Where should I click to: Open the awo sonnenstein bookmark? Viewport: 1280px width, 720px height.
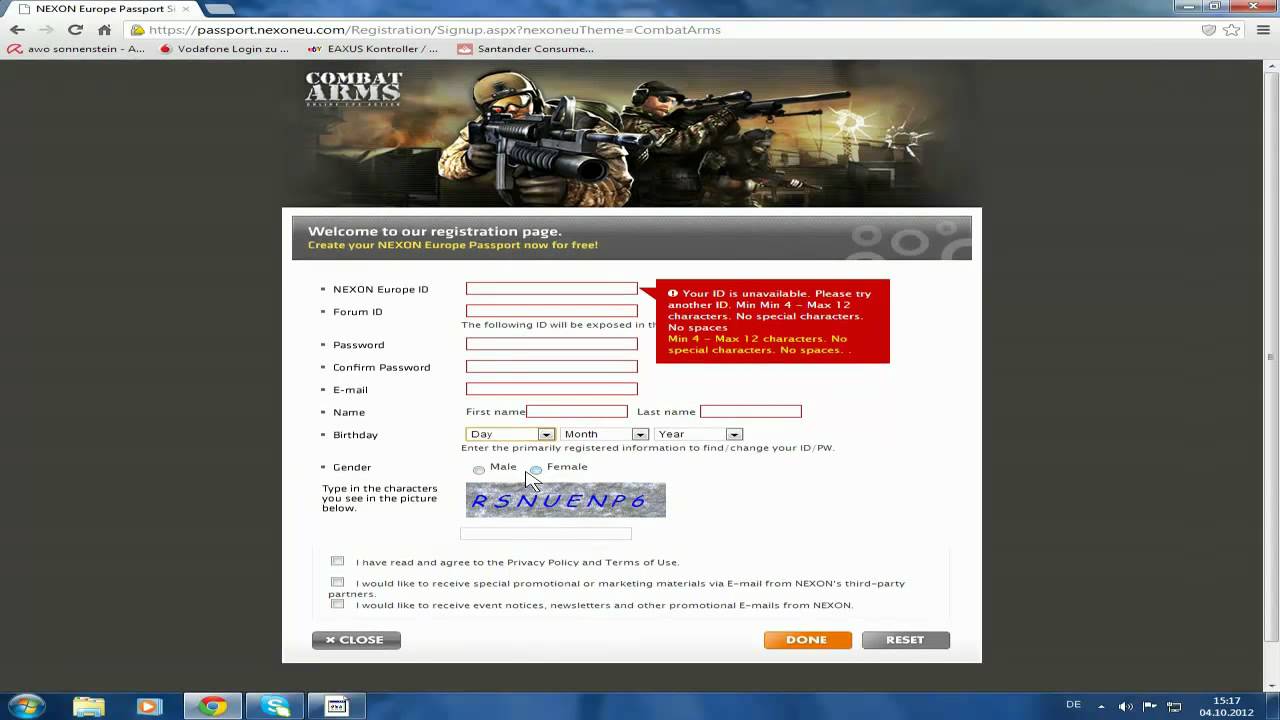pyautogui.click(x=77, y=48)
